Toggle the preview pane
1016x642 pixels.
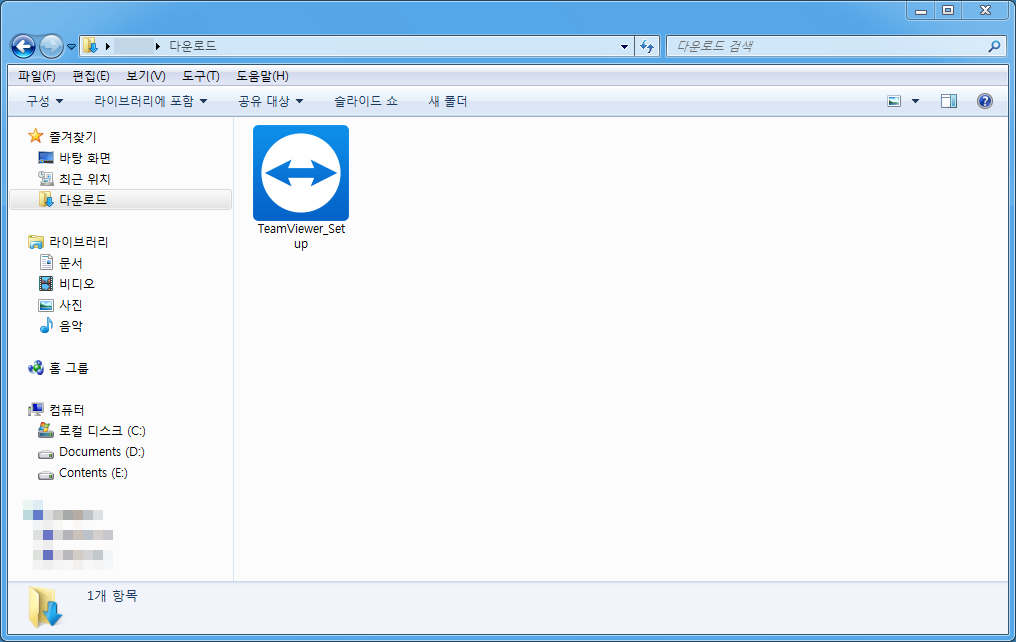coord(949,101)
